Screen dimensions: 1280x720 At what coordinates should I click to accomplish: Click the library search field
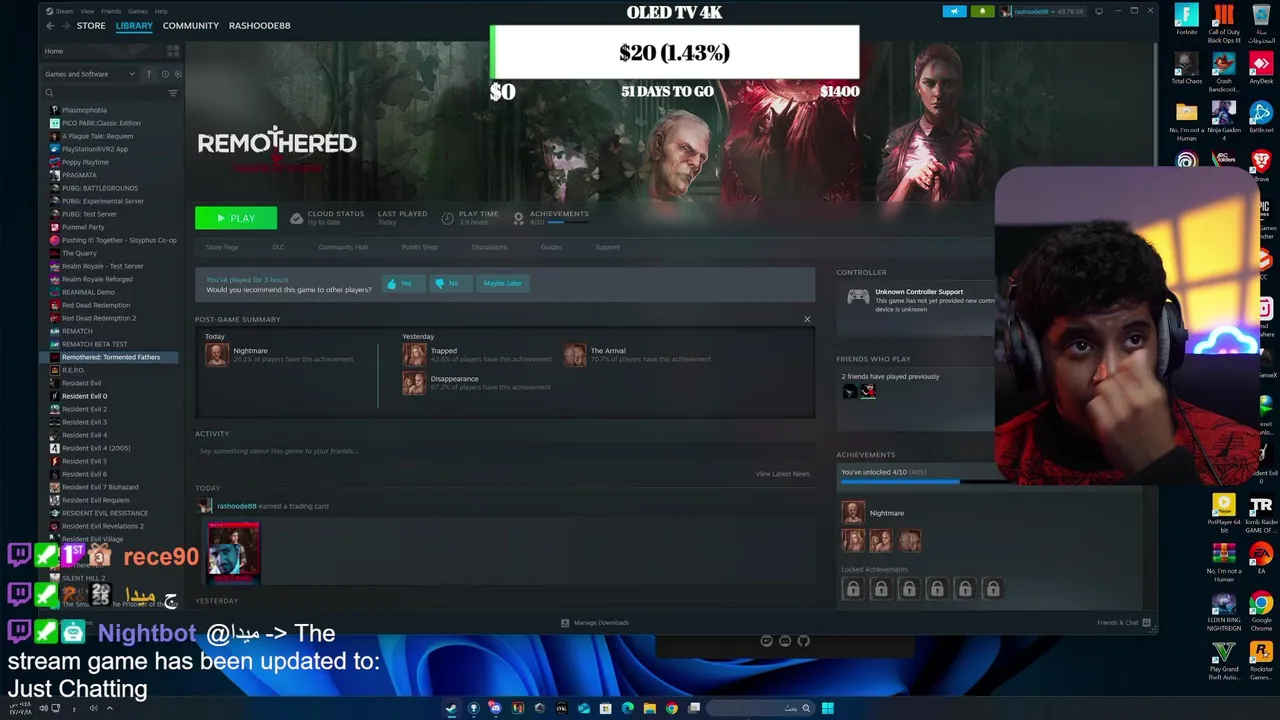105,93
